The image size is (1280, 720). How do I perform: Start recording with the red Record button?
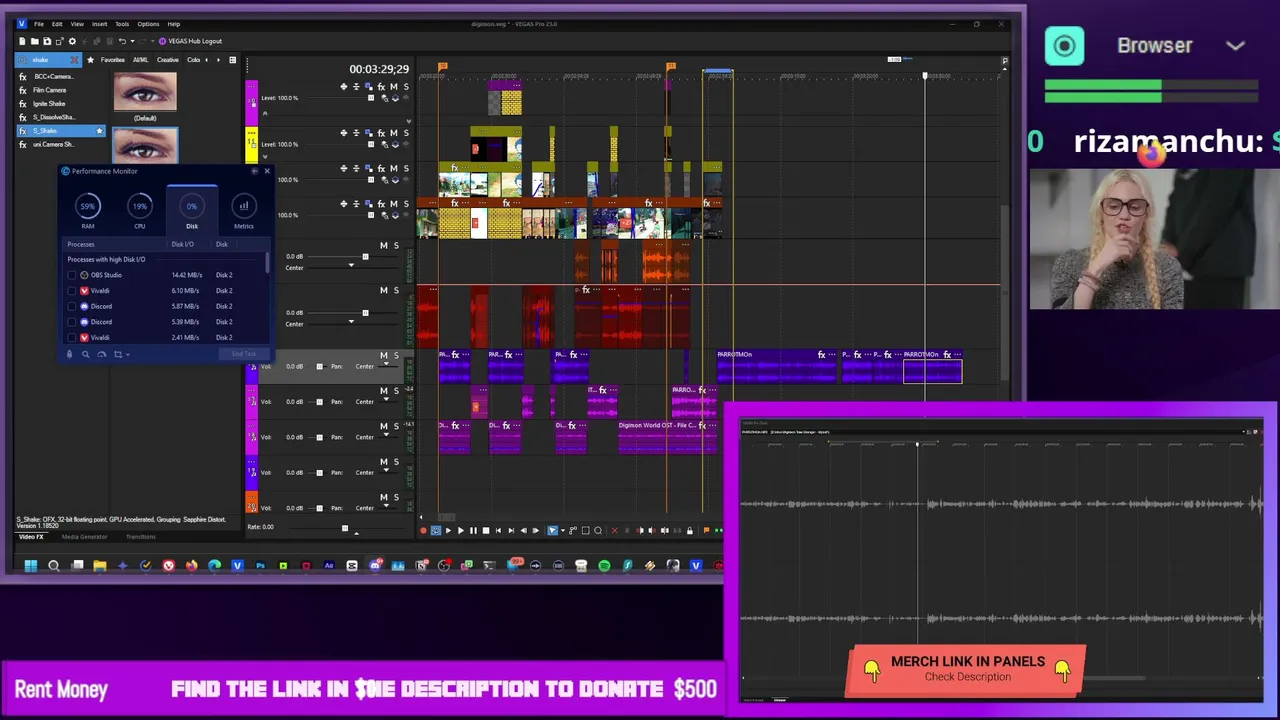coord(423,531)
